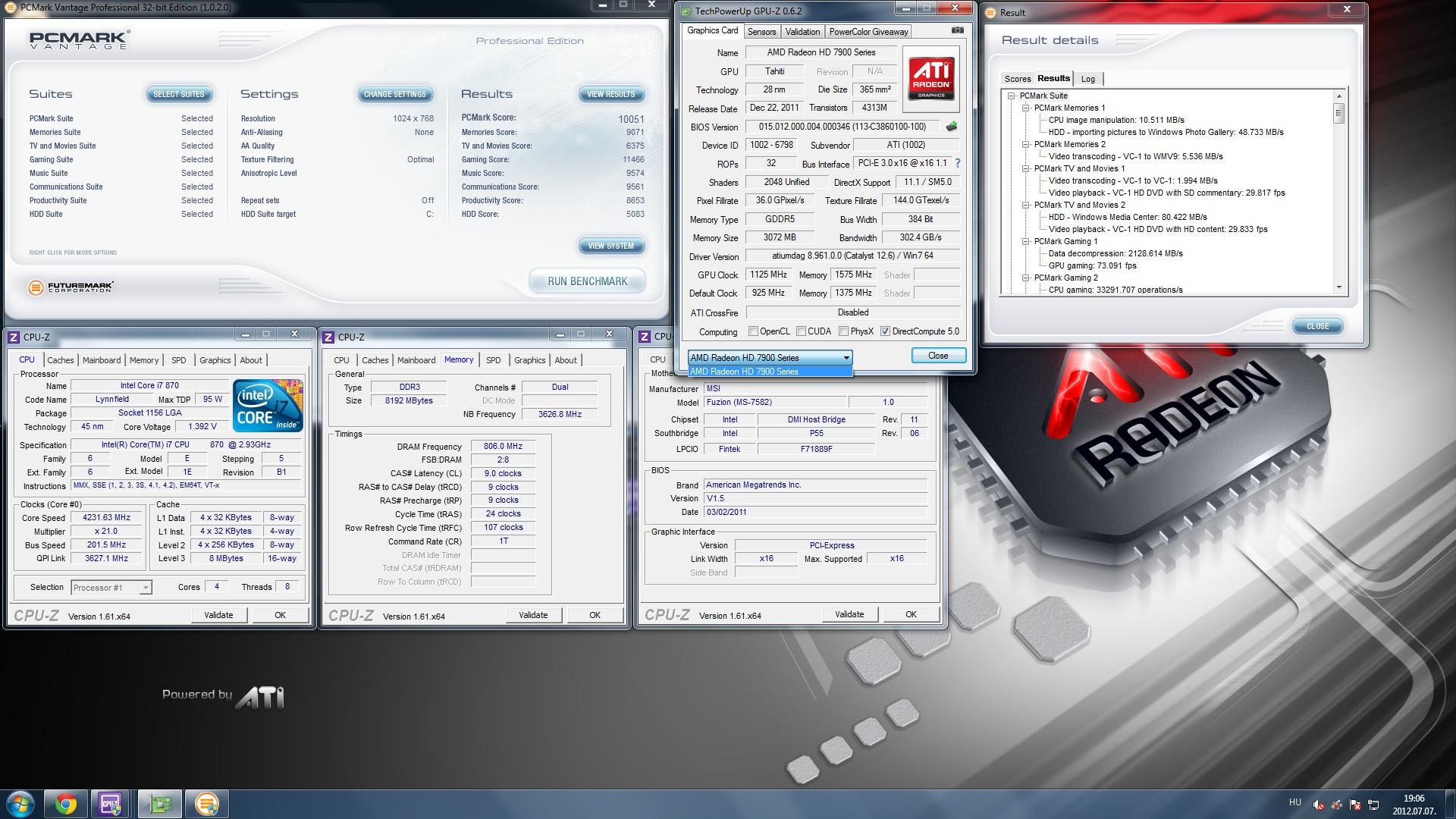Open the network connection tray icon
The image size is (1456, 819).
click(1373, 805)
